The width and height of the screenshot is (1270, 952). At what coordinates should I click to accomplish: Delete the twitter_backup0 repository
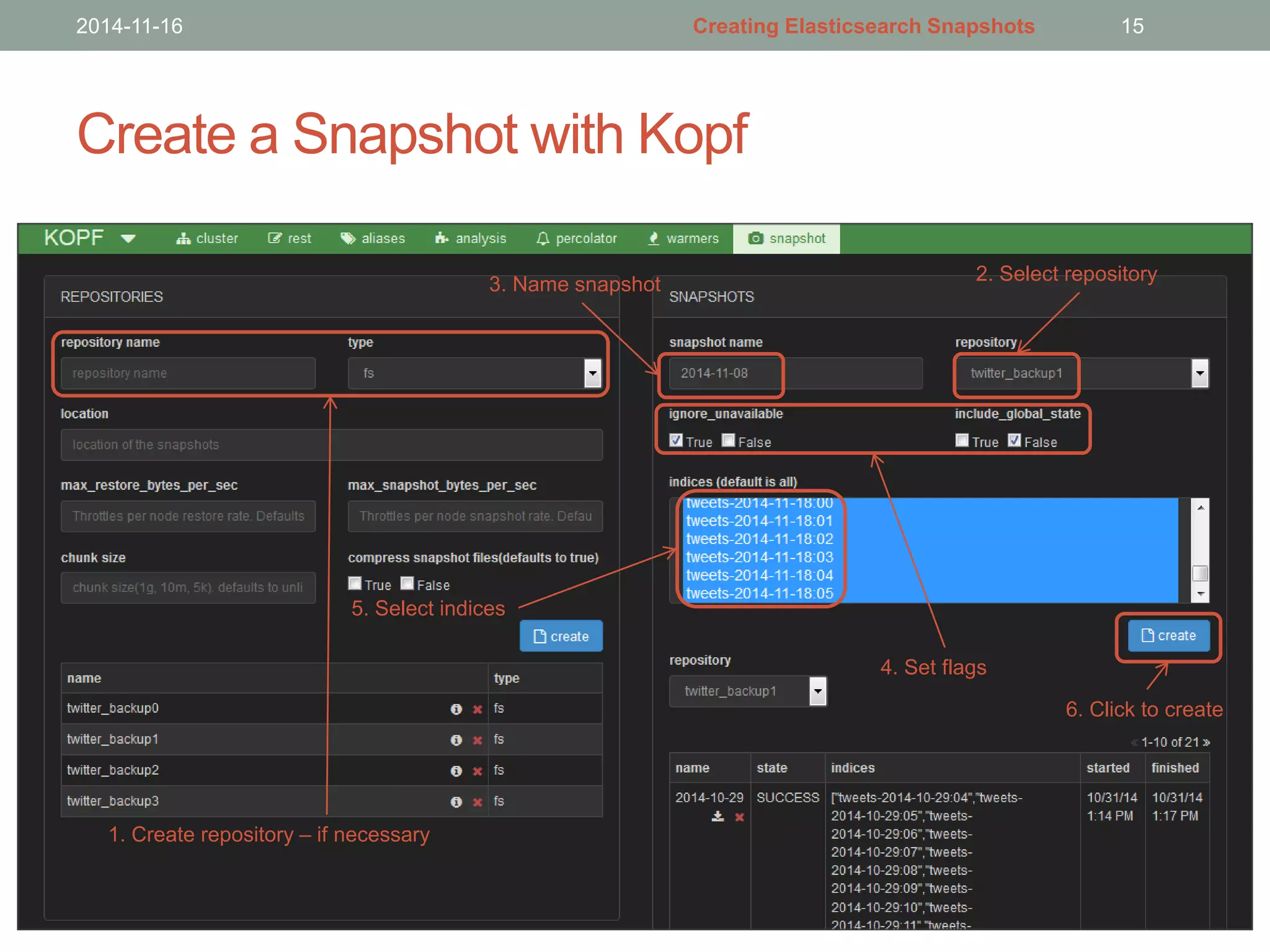coord(477,709)
